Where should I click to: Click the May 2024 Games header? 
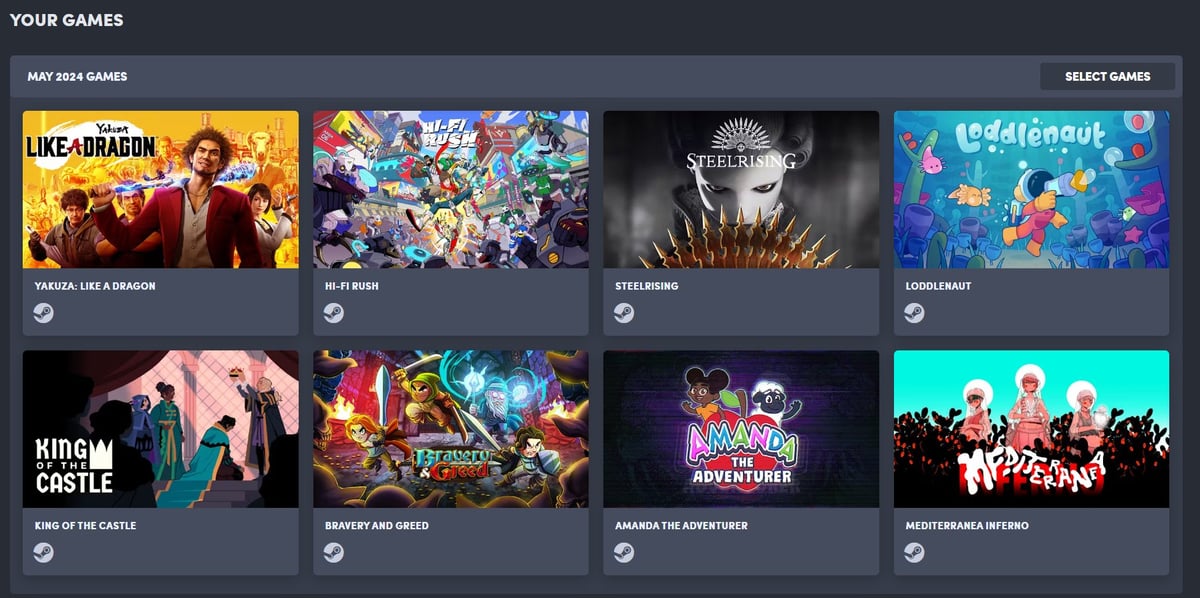click(77, 77)
